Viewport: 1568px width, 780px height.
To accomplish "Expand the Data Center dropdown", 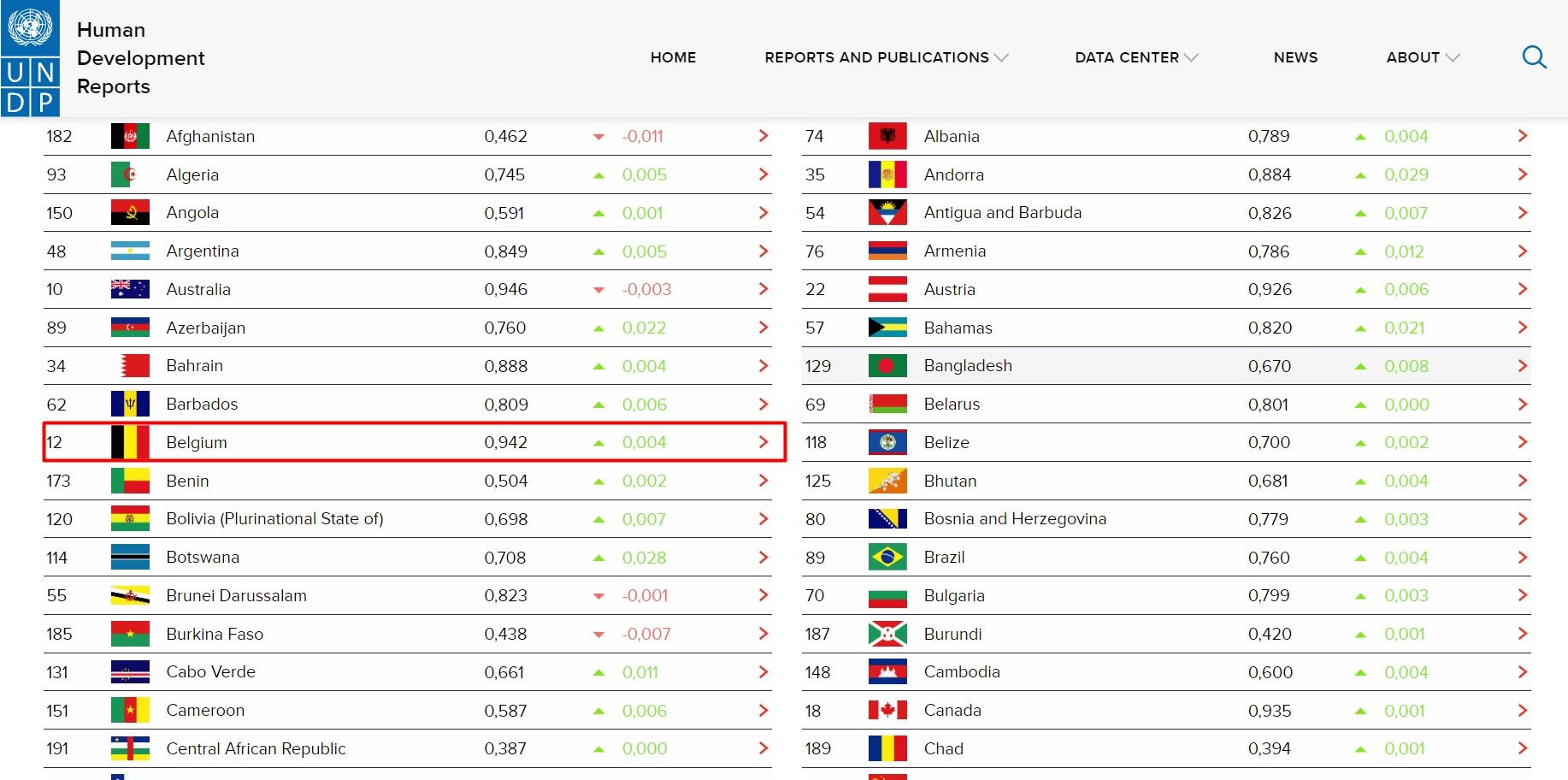I will click(1135, 57).
